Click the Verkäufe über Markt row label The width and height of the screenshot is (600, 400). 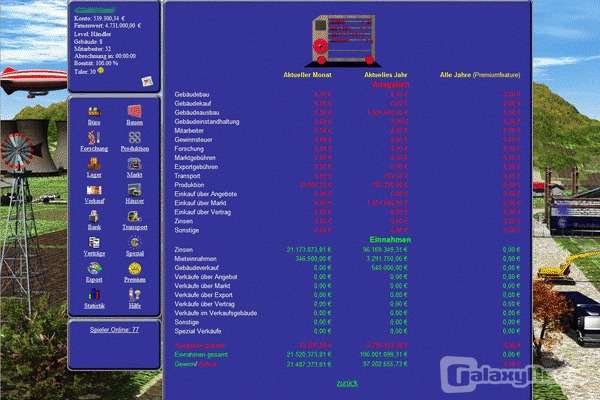(202, 286)
